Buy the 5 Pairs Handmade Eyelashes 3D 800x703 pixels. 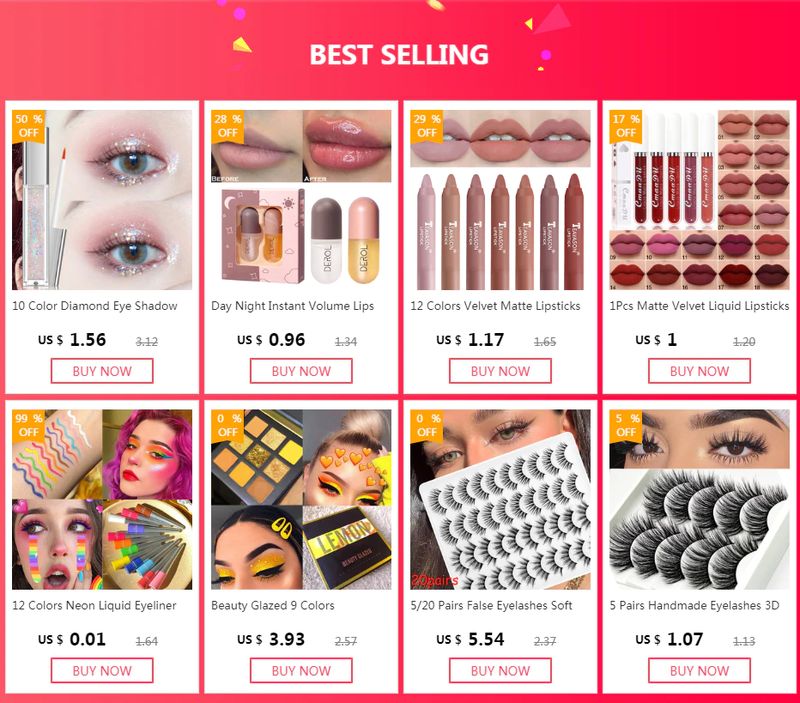pyautogui.click(x=699, y=670)
